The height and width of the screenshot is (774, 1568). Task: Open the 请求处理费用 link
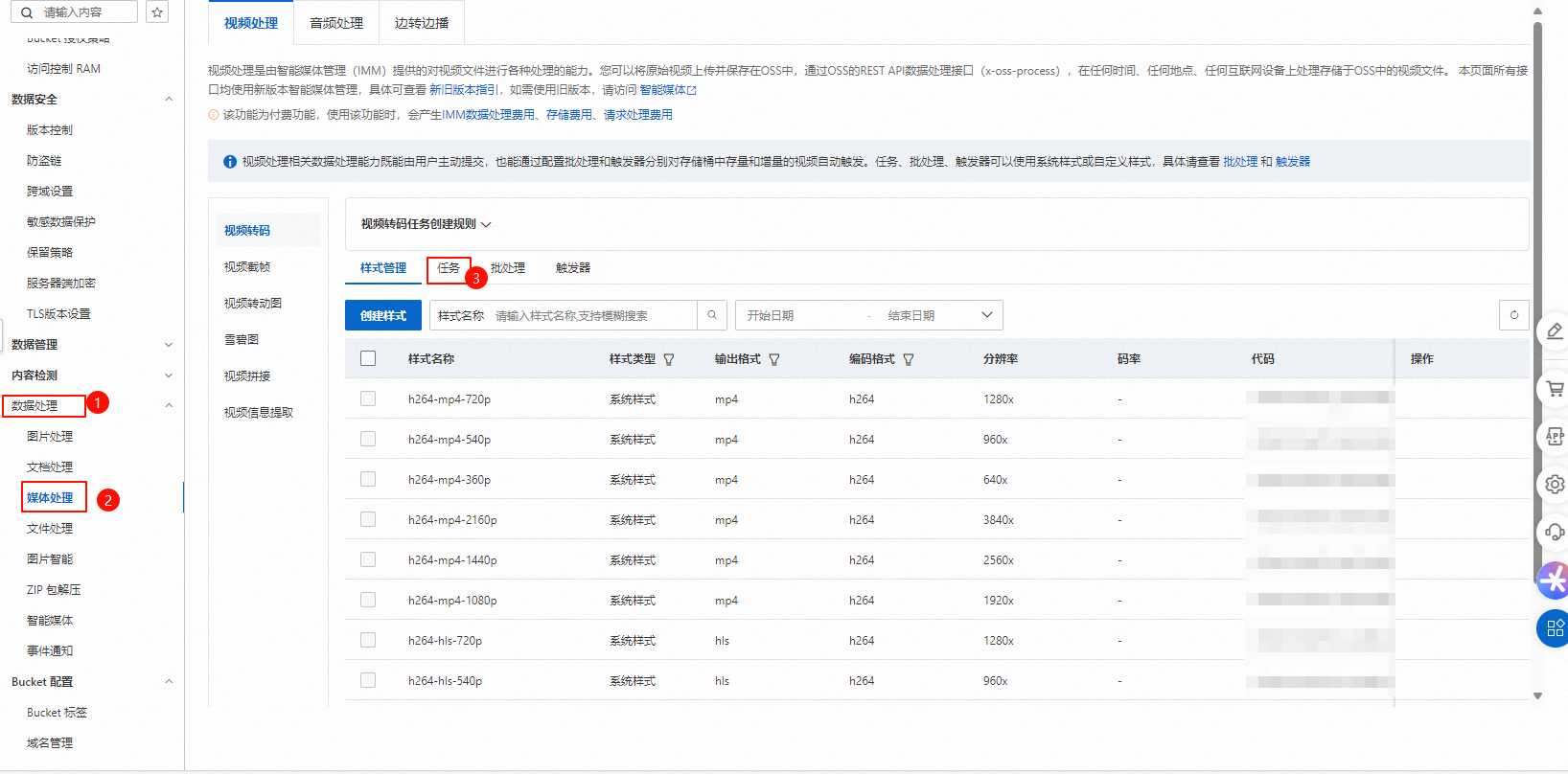click(638, 115)
